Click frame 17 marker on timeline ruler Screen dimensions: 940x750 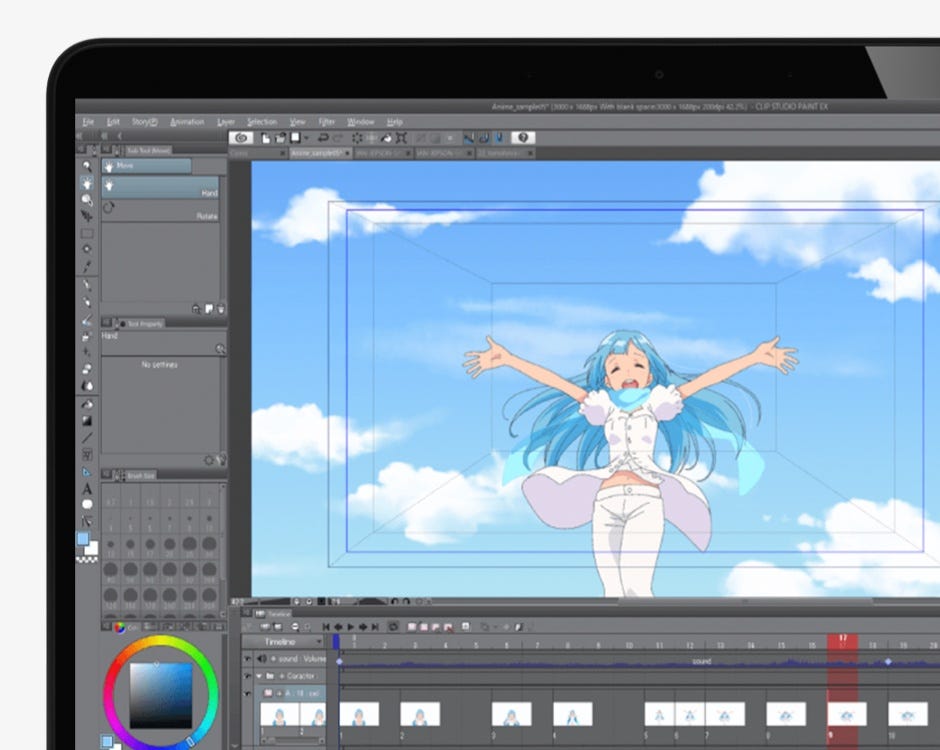[x=842, y=641]
